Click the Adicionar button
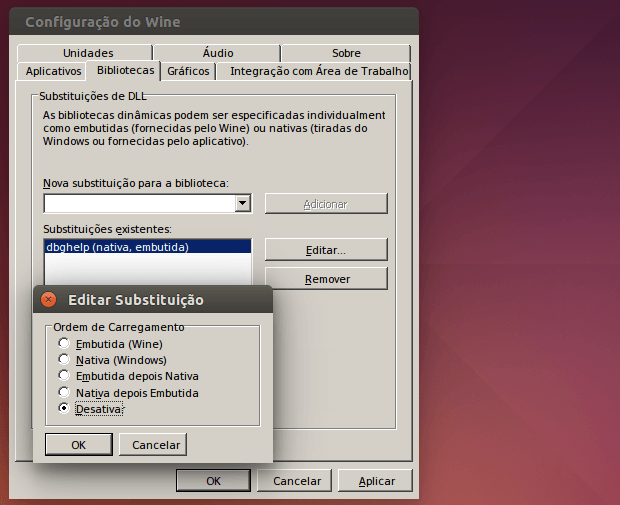The height and width of the screenshot is (505, 620). coord(326,204)
